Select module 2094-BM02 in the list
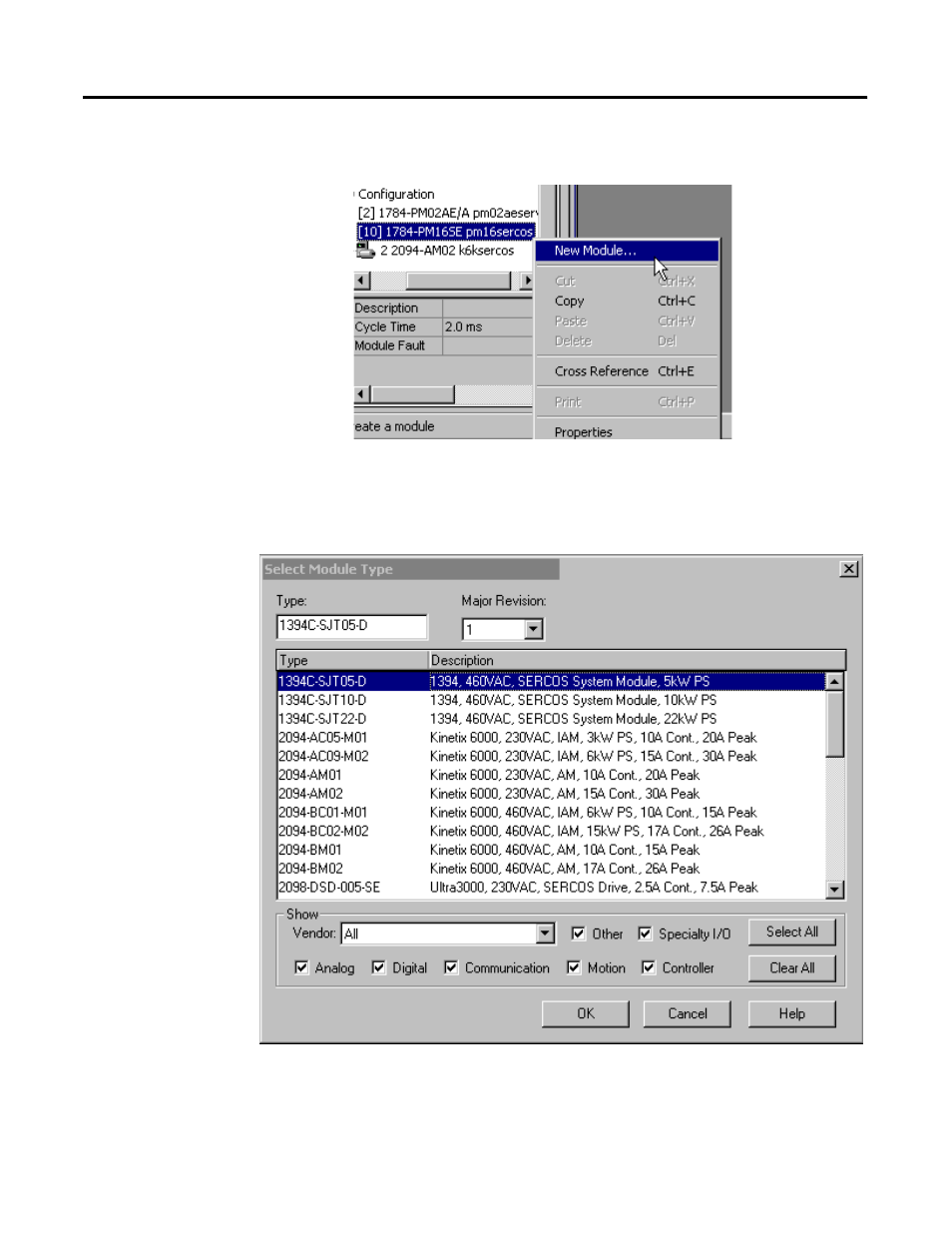This screenshot has width=952, height=1233. (x=551, y=869)
